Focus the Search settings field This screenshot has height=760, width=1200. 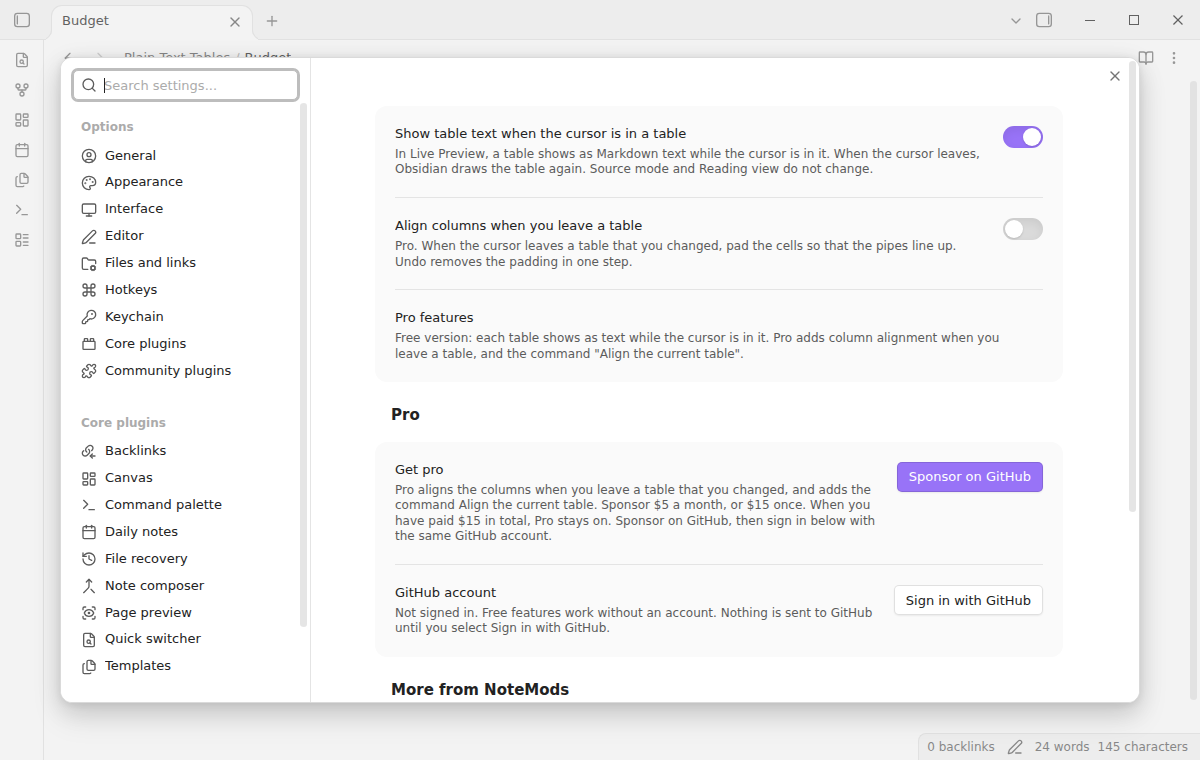coord(185,85)
